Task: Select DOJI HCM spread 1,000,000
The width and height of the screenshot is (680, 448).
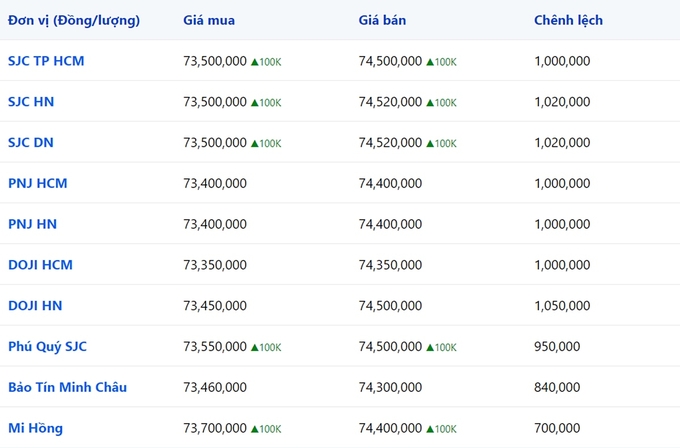Action: (x=562, y=265)
